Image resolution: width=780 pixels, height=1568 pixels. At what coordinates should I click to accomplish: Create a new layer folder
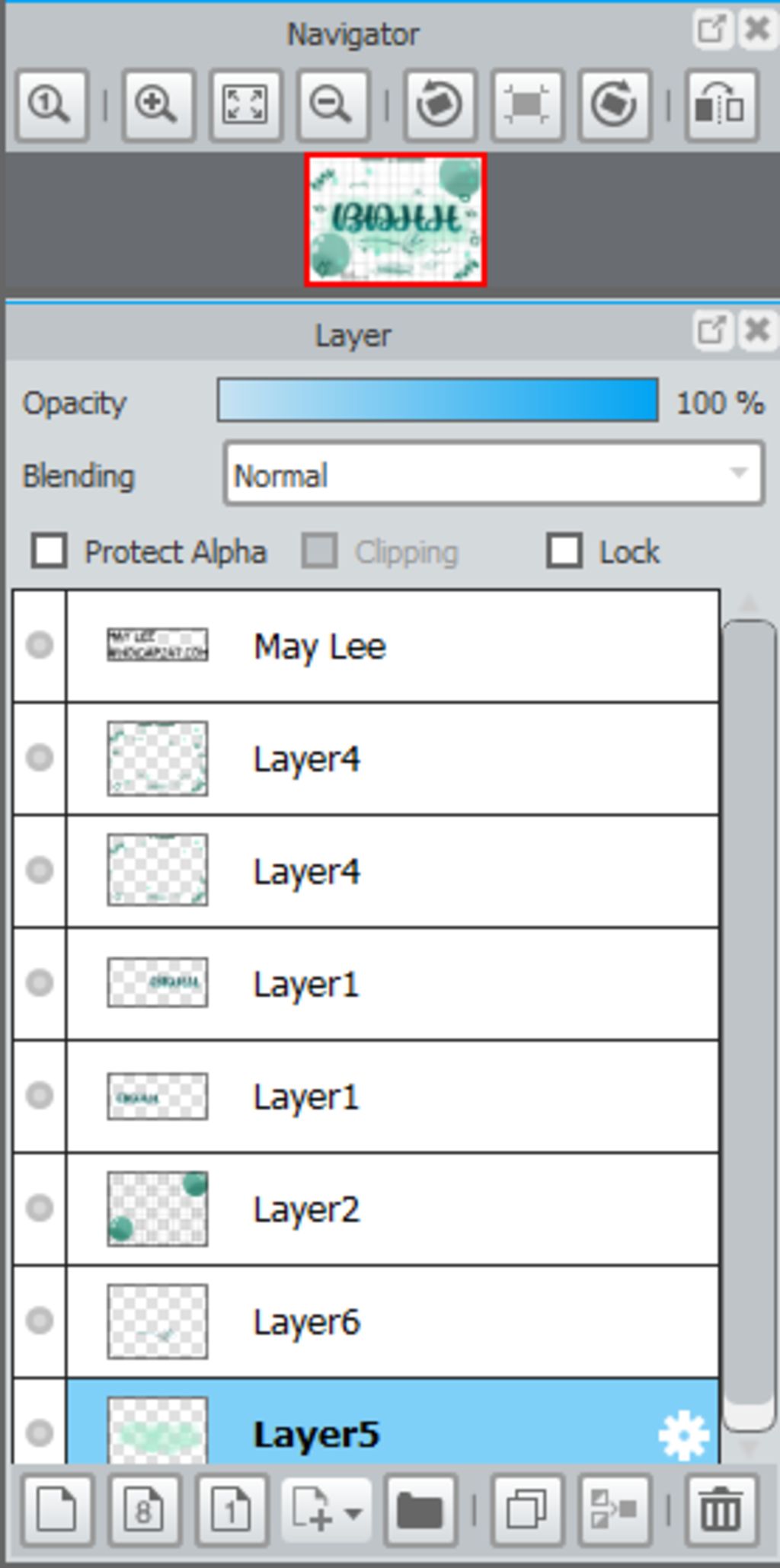point(420,1510)
